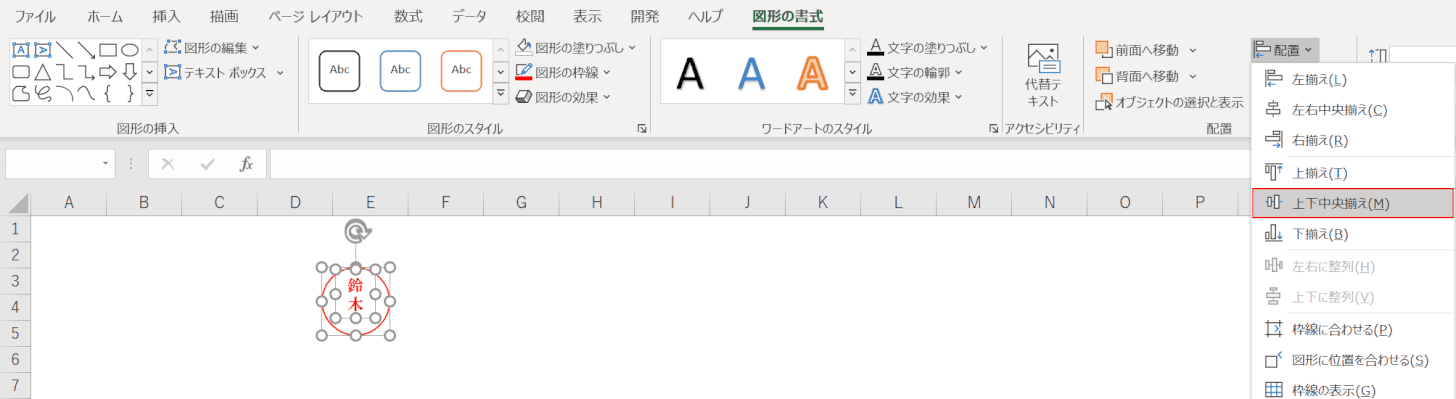Select the arc shape
Viewport: 1456px width, 399px height.
click(64, 94)
